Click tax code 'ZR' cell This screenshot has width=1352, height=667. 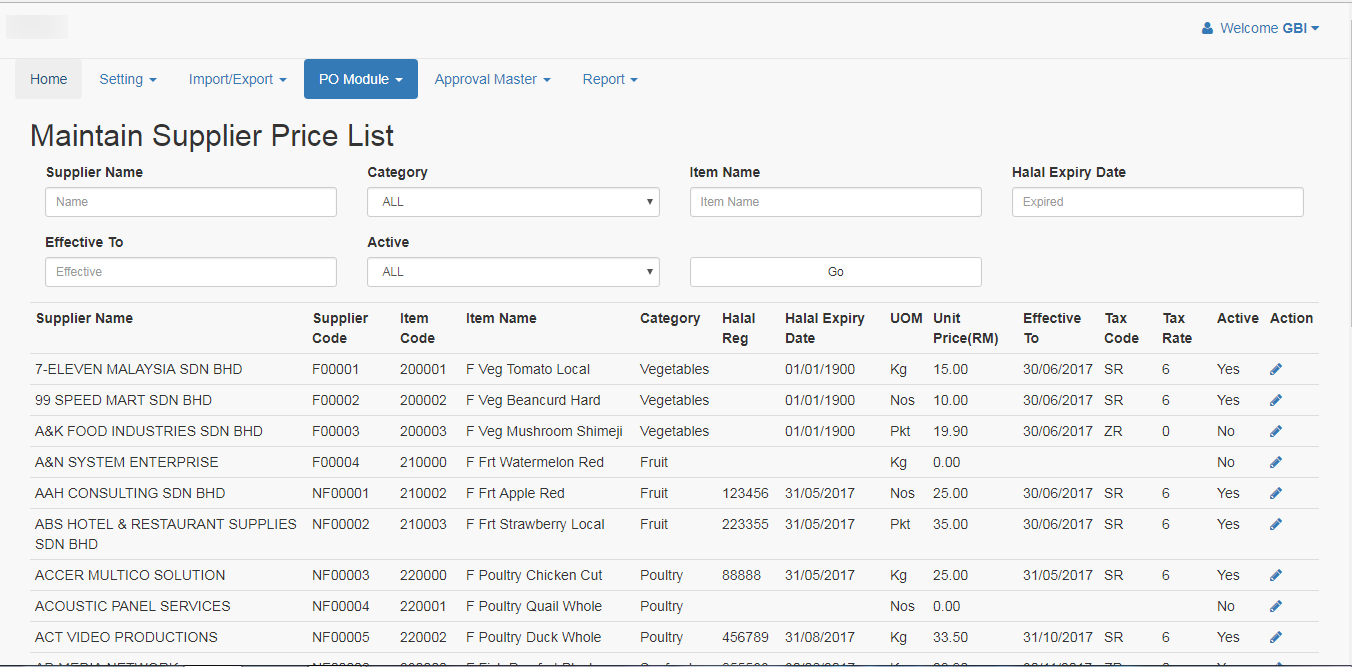(x=1113, y=431)
